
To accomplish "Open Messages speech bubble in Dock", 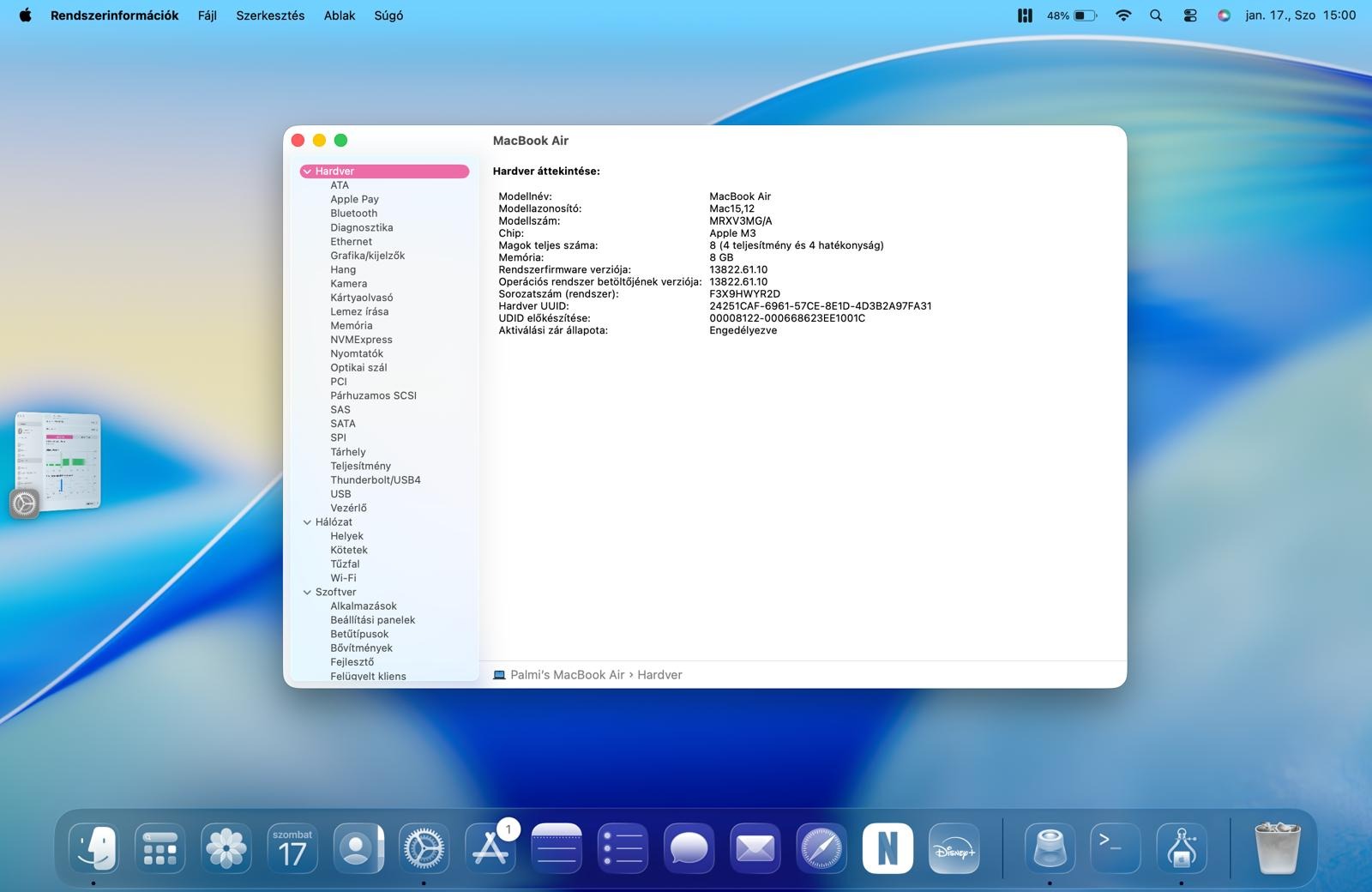I will [689, 848].
